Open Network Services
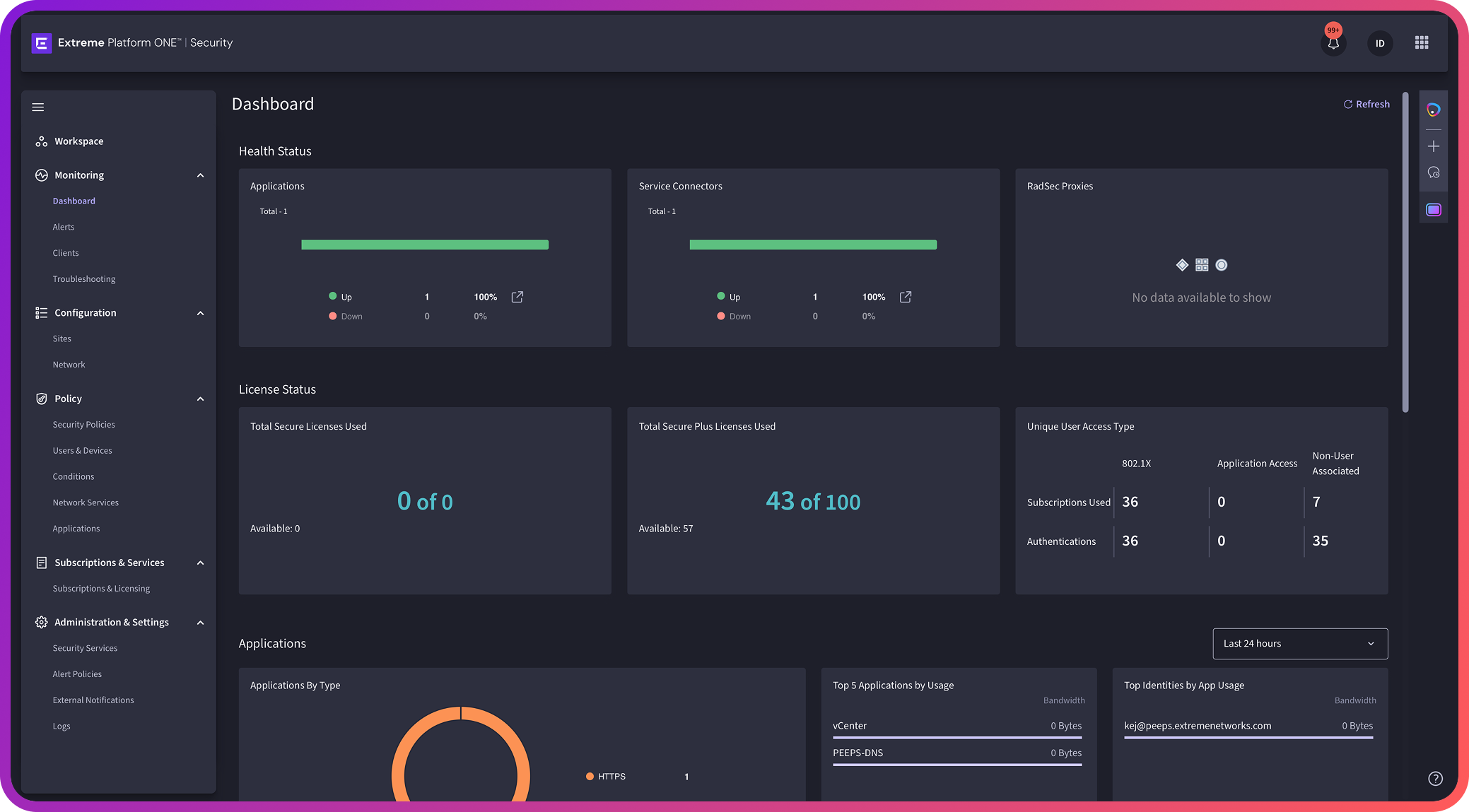Viewport: 1469px width, 812px height. click(86, 502)
